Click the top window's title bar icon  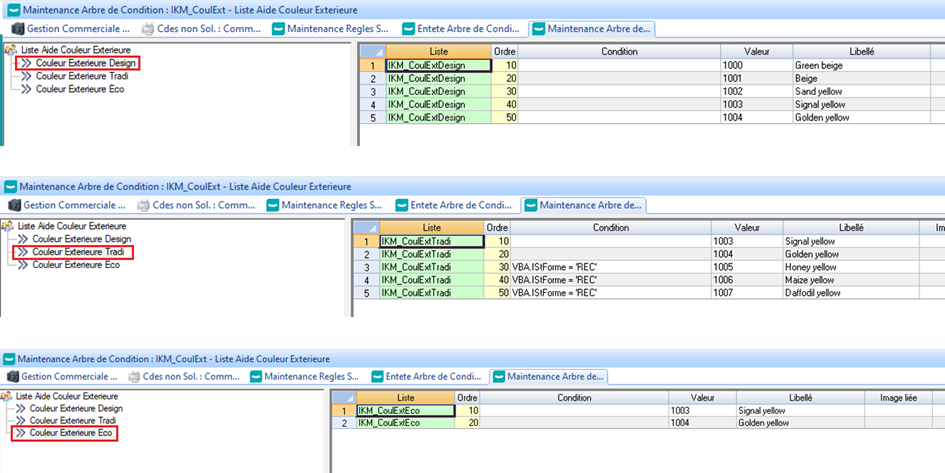pyautogui.click(x=10, y=9)
